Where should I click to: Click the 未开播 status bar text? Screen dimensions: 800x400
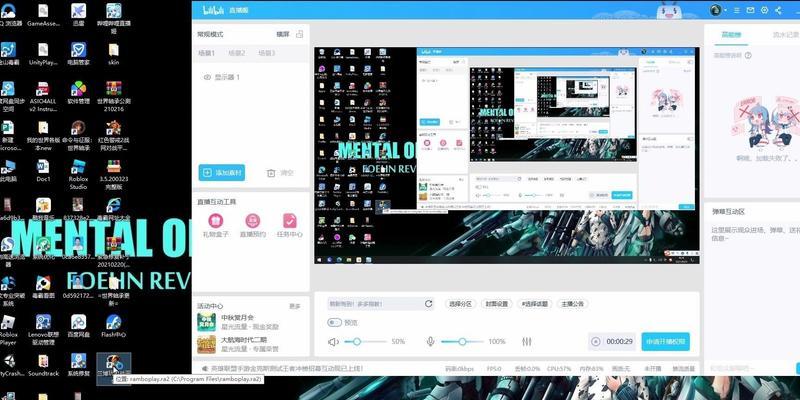click(x=652, y=368)
